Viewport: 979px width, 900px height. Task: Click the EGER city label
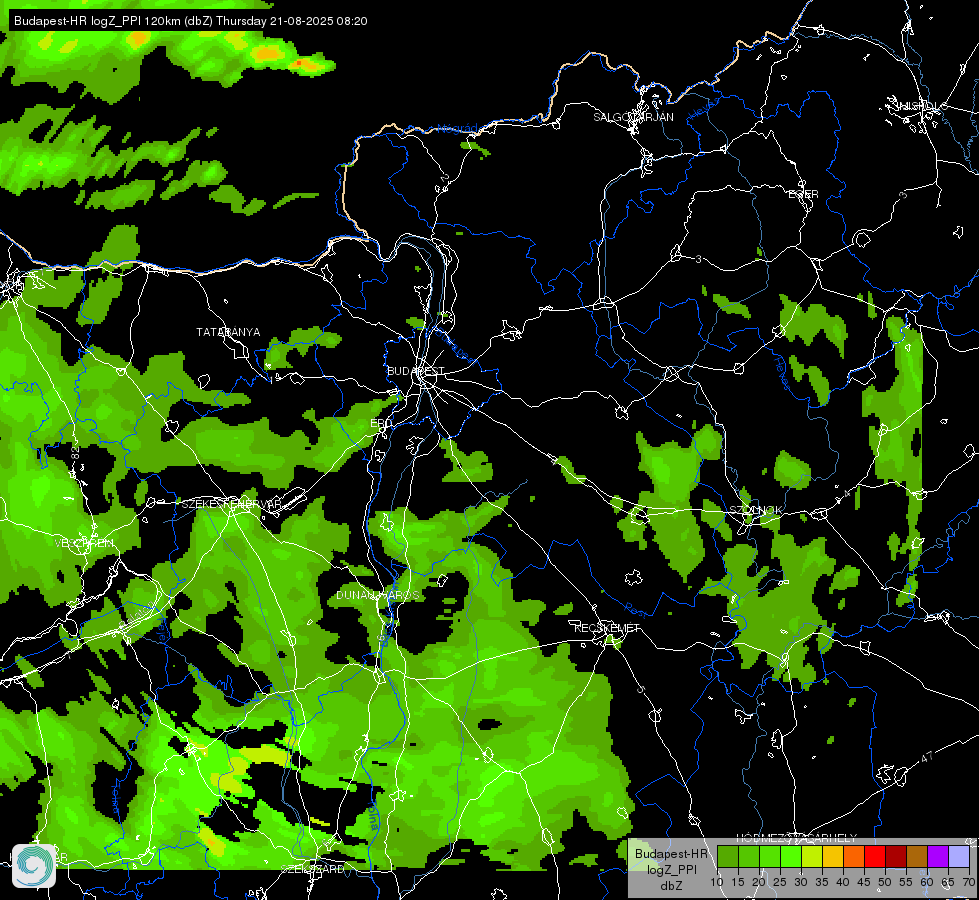804,195
